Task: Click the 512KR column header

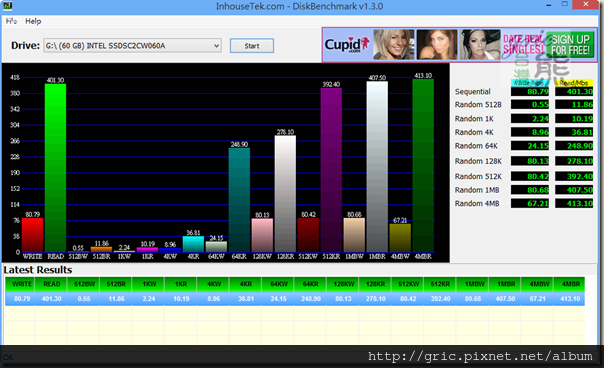Action: point(440,284)
